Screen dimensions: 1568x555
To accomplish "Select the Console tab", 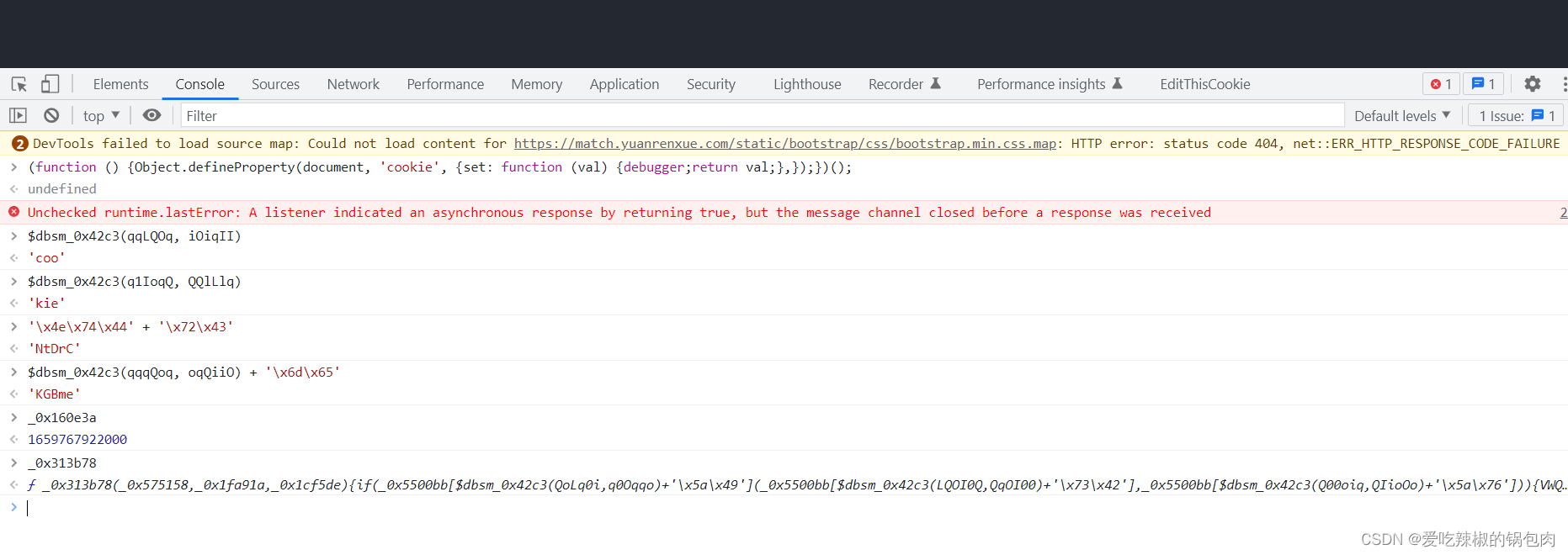I will (199, 84).
